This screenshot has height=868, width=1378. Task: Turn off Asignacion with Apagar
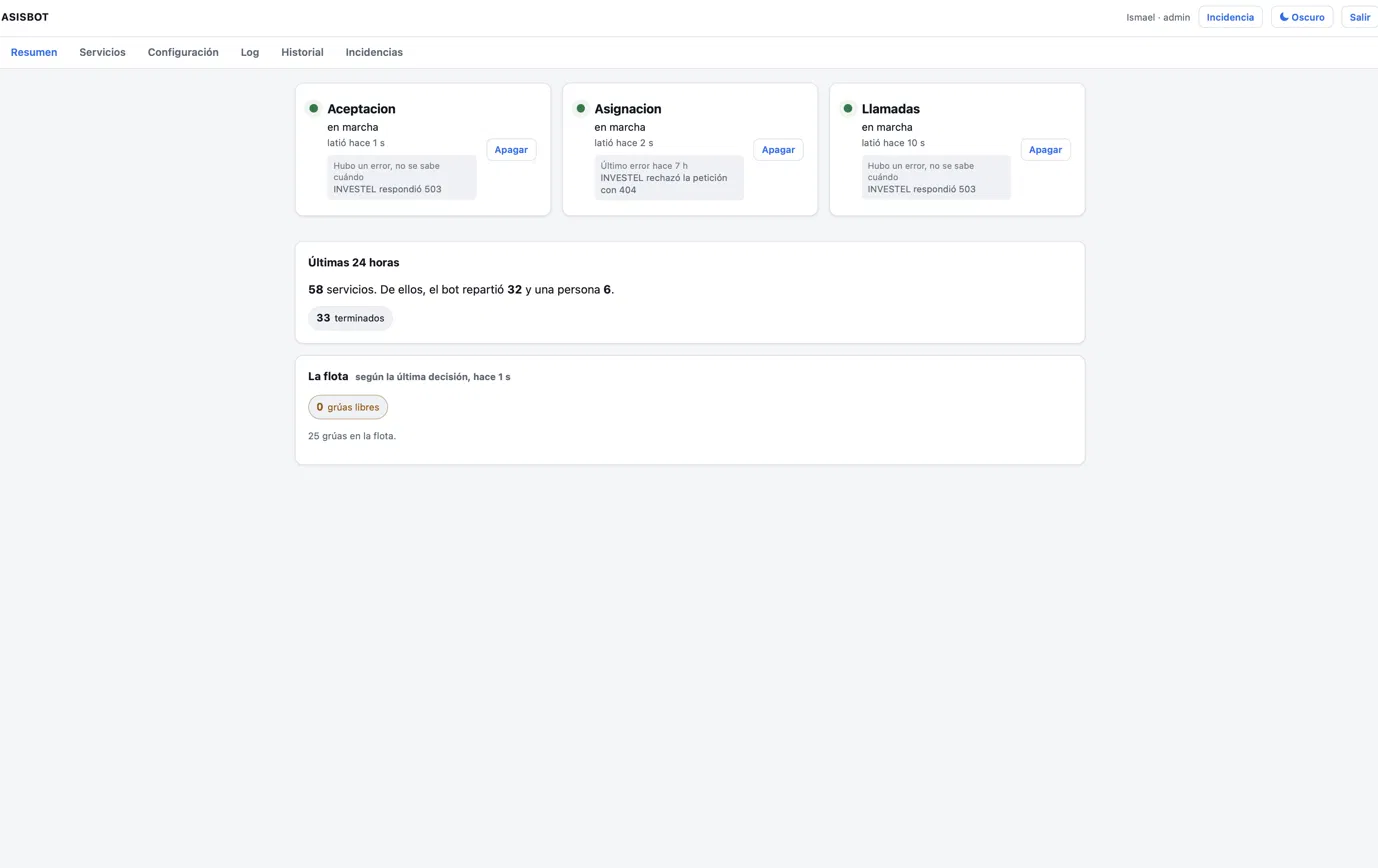[x=778, y=149]
